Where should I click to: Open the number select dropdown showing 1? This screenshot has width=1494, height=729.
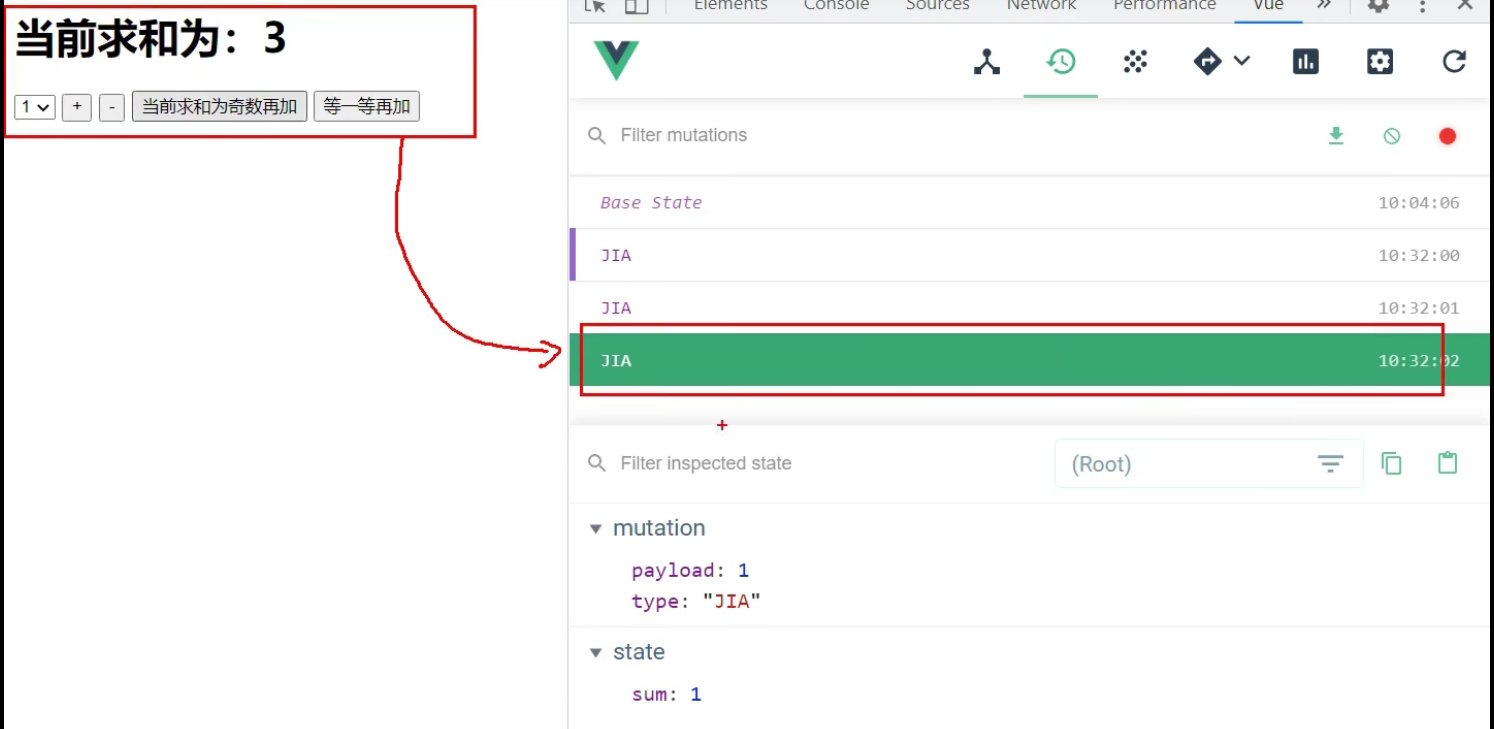(35, 107)
